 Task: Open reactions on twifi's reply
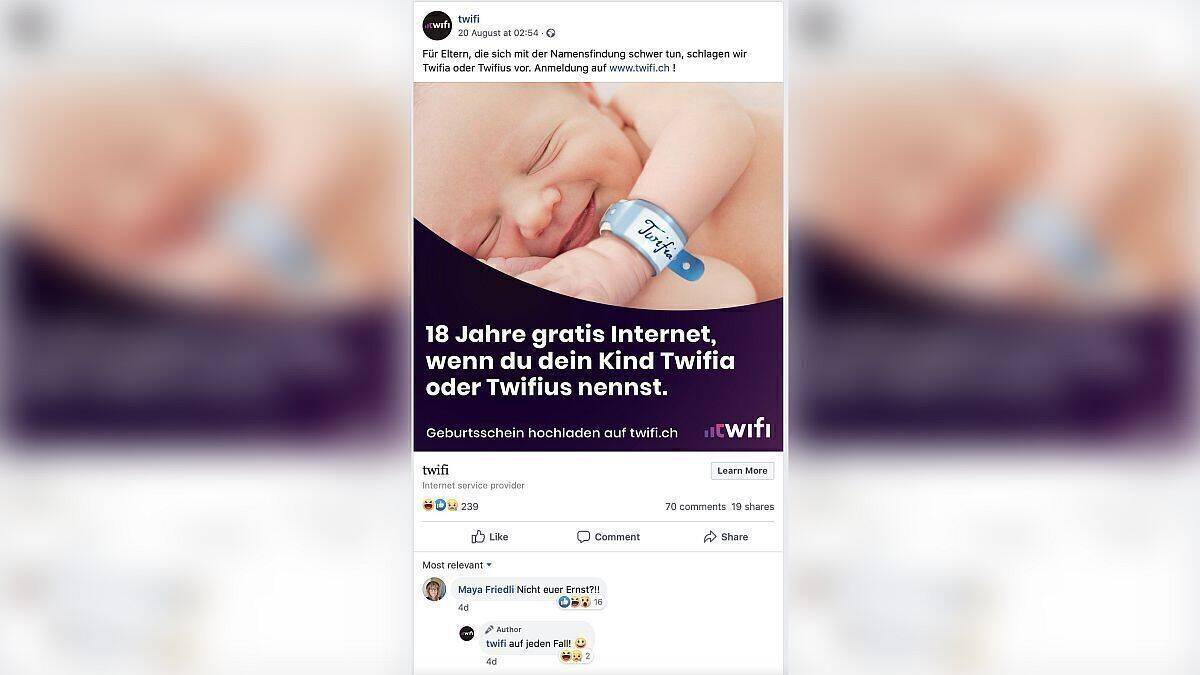(575, 657)
